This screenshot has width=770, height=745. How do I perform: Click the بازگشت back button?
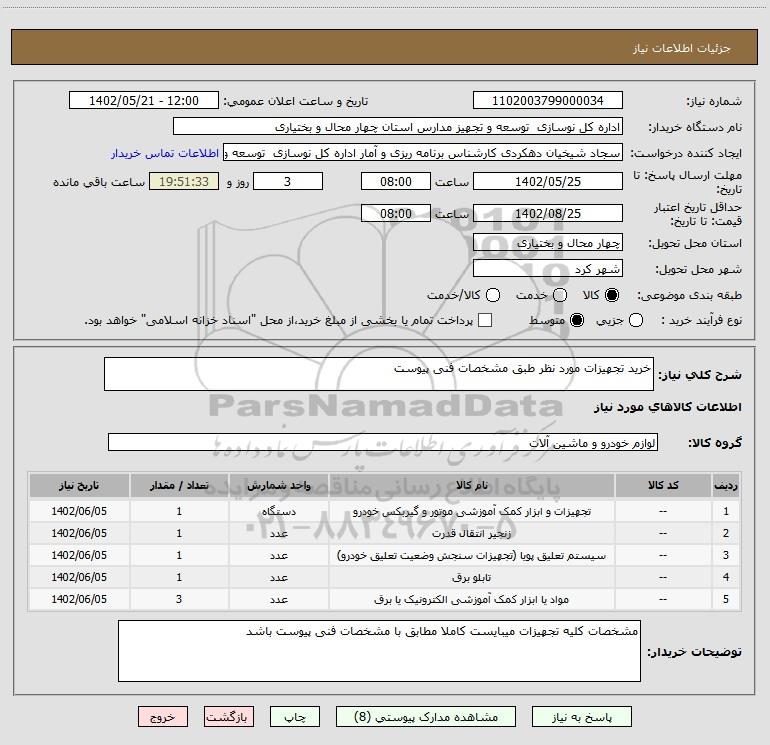229,717
